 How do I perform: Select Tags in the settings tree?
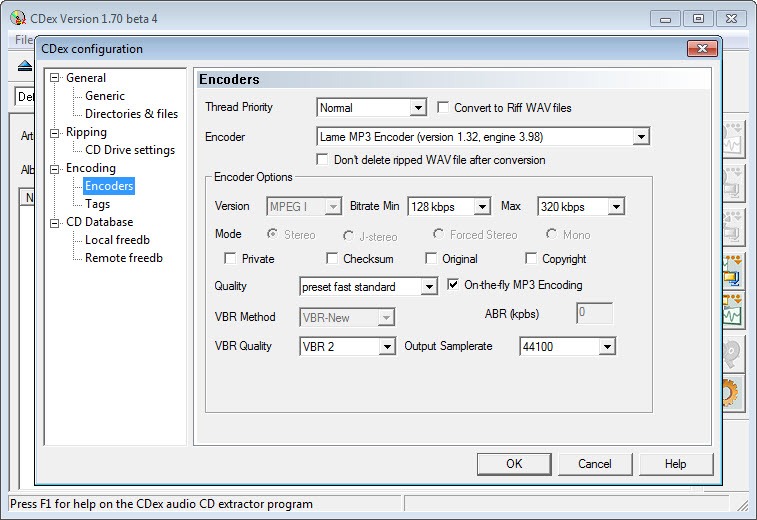click(x=98, y=204)
